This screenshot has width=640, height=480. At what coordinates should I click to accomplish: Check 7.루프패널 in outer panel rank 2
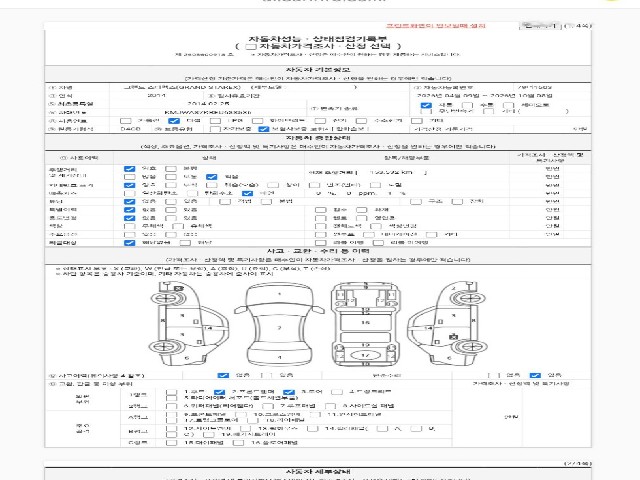[x=268, y=406]
